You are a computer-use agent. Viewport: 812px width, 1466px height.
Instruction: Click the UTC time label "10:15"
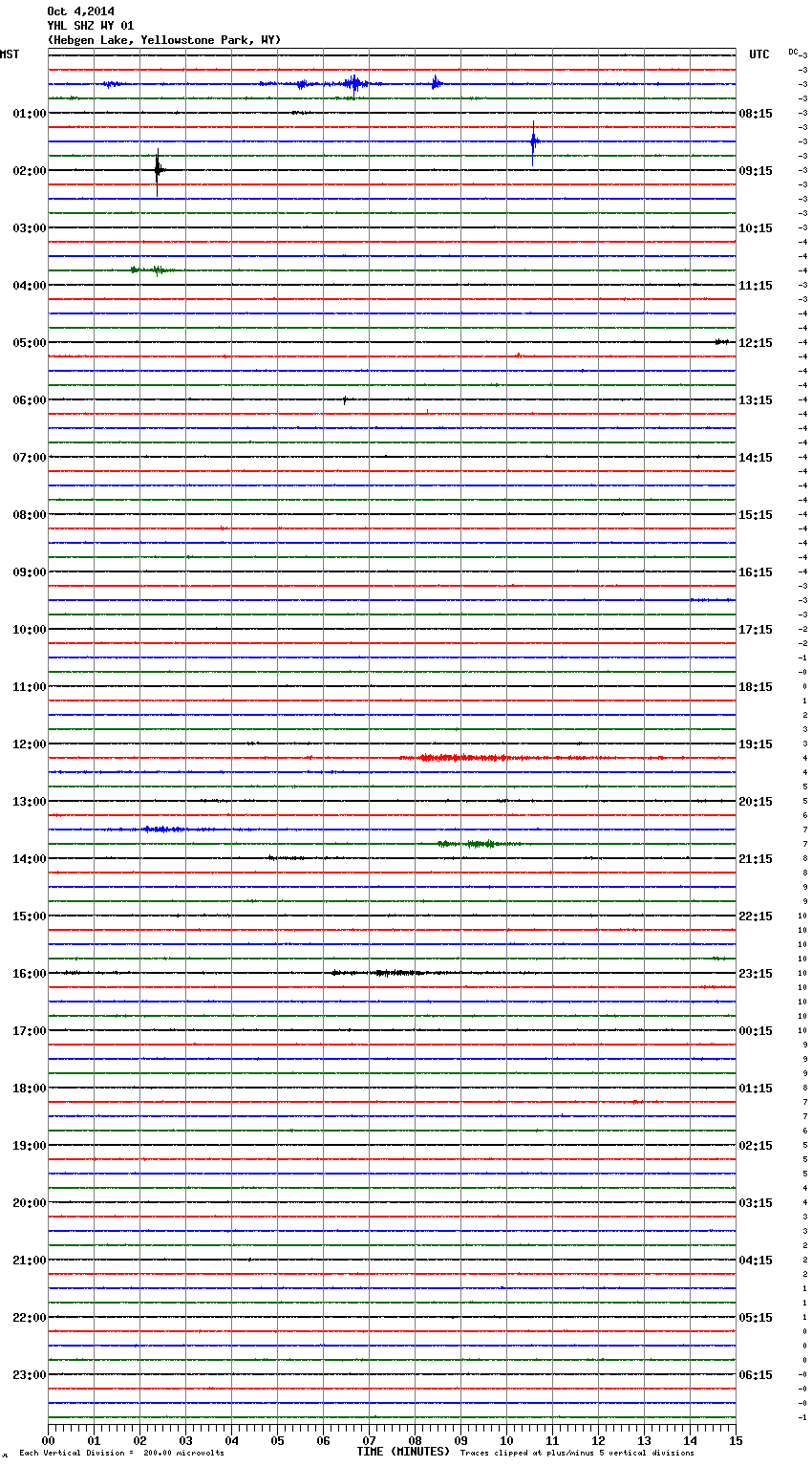[756, 228]
